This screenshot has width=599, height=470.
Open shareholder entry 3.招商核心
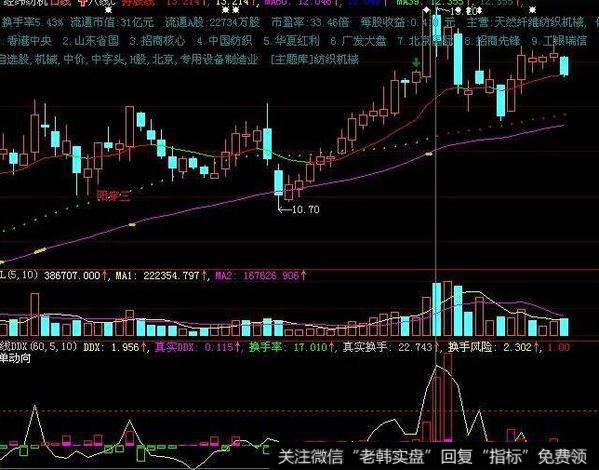coord(157,41)
